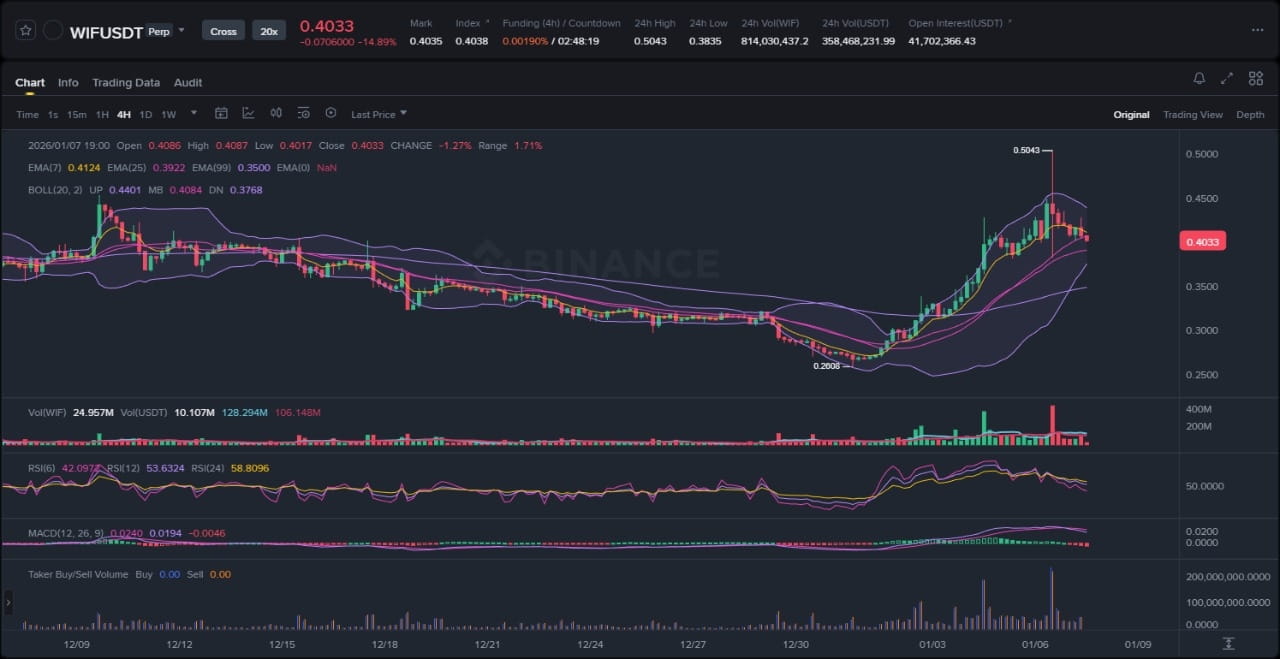
Task: Select the 1D timeframe interval
Action: [x=146, y=115]
